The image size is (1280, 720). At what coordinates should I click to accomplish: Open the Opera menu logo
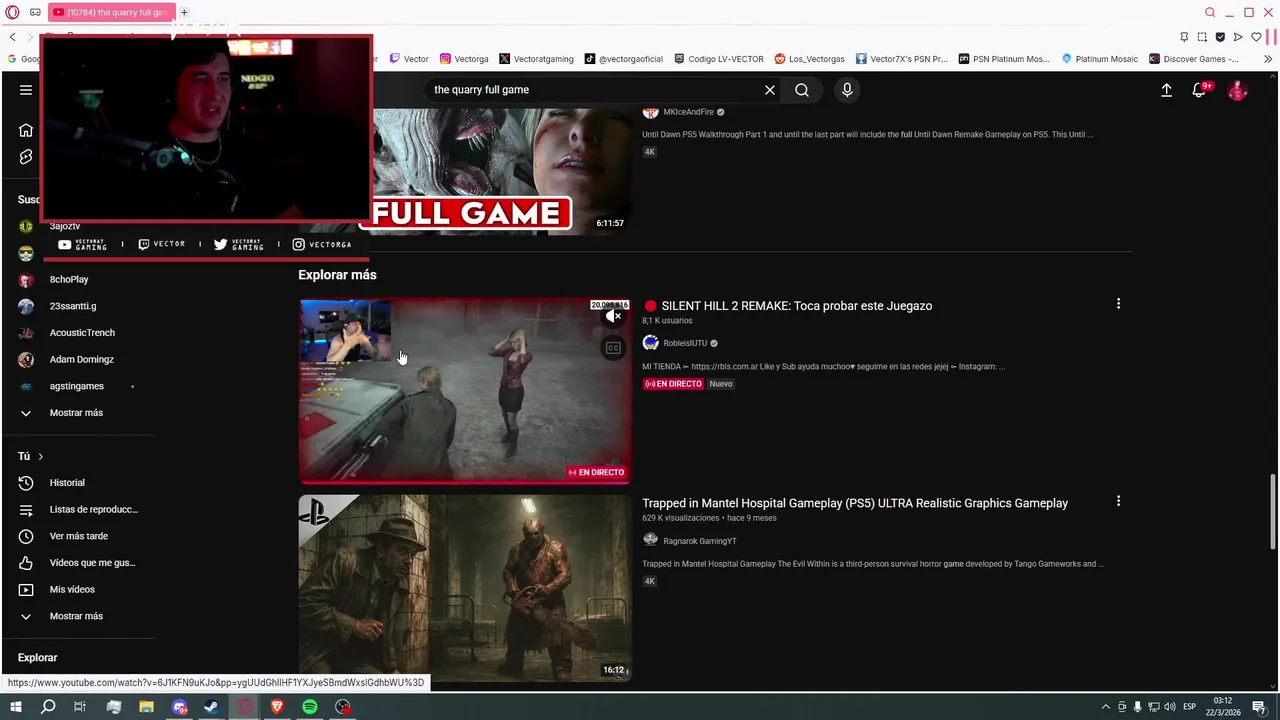click(x=12, y=12)
